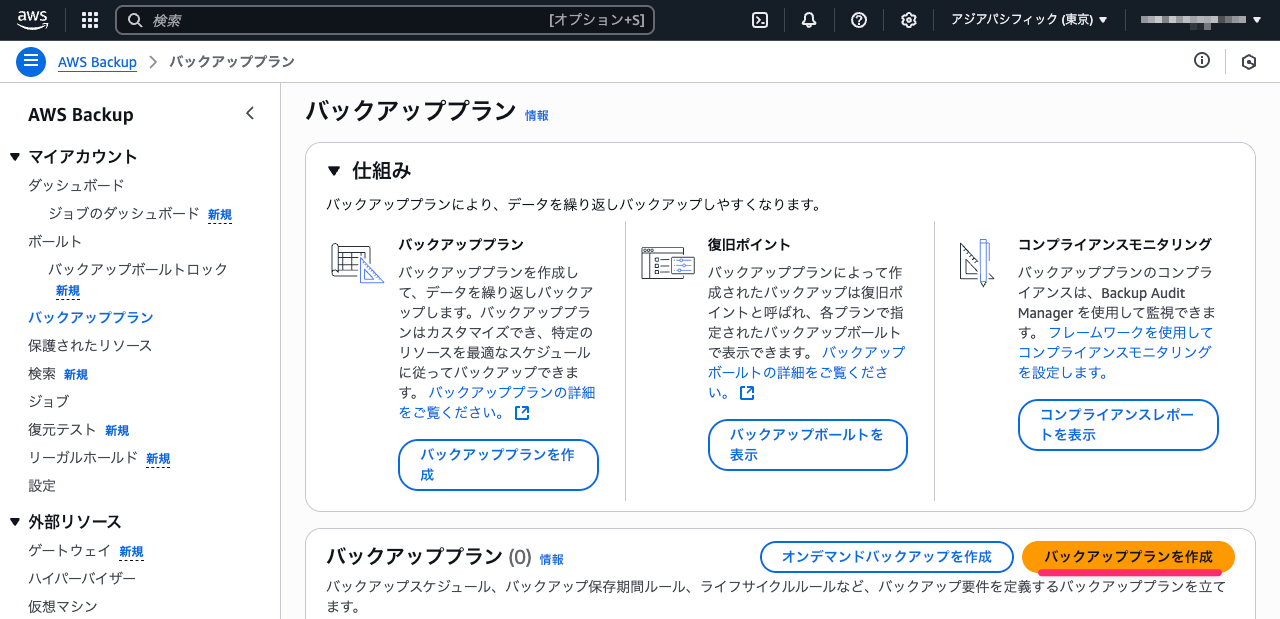This screenshot has width=1280, height=619.
Task: Click the external link icon after バックアップボールトの詳細
Action: click(x=747, y=393)
